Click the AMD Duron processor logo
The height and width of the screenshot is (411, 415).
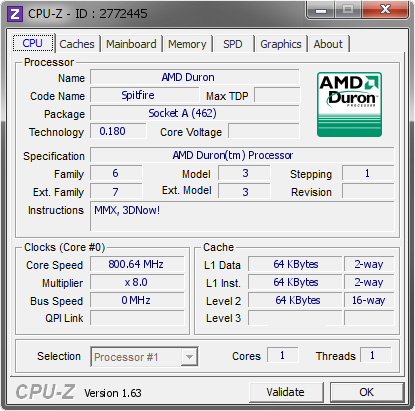(x=349, y=104)
